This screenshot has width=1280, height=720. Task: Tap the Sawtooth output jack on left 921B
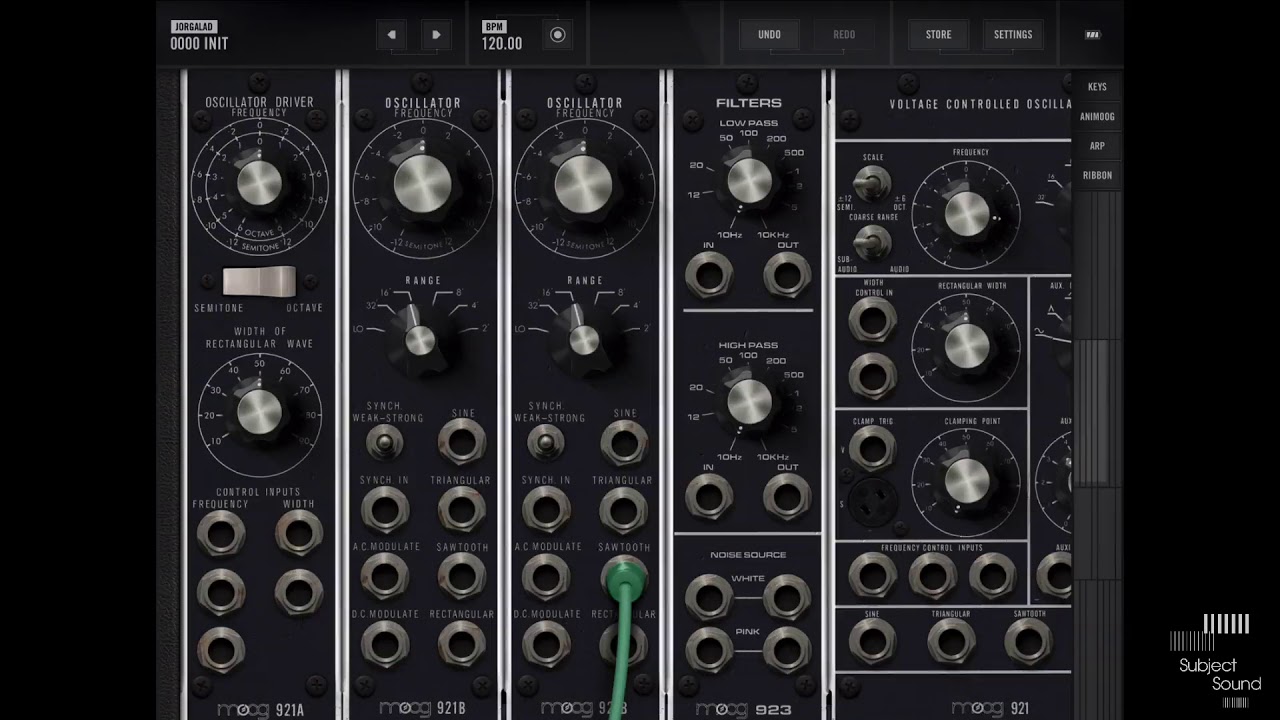click(x=461, y=576)
